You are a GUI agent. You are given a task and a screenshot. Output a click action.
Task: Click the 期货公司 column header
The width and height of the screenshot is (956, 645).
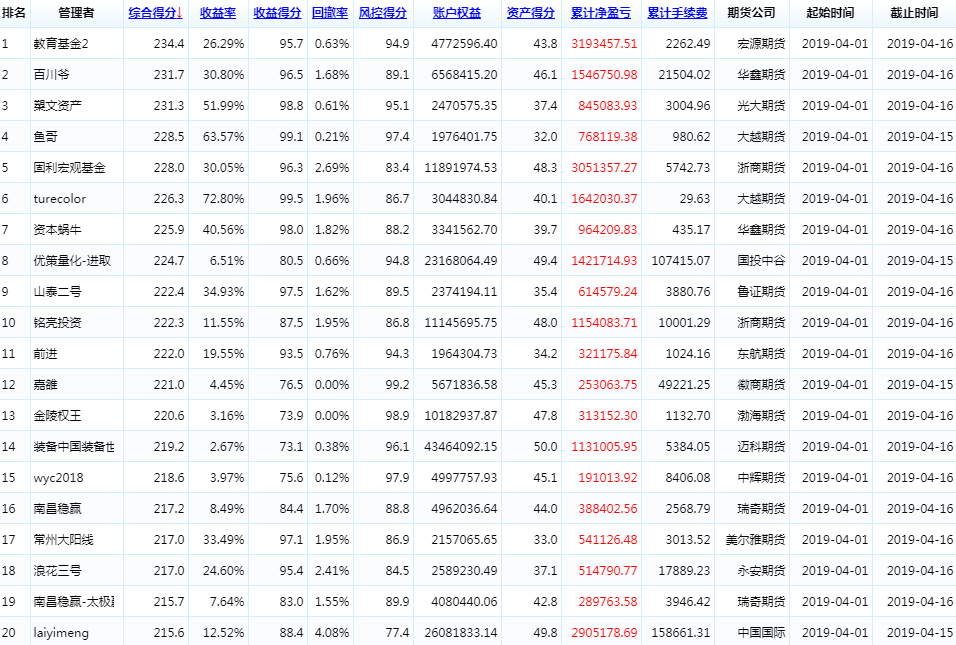click(751, 13)
